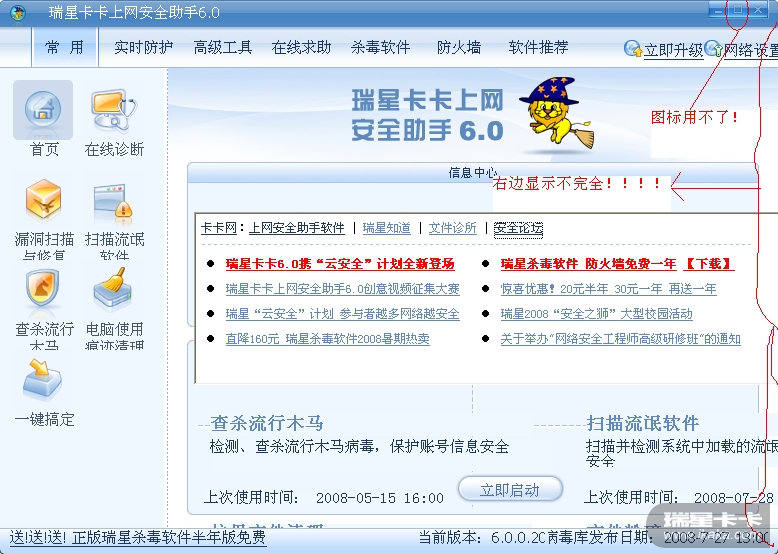This screenshot has width=778, height=554.
Task: Open link 惊喜优惠! 20元半年 30元一年
Action: tap(608, 289)
